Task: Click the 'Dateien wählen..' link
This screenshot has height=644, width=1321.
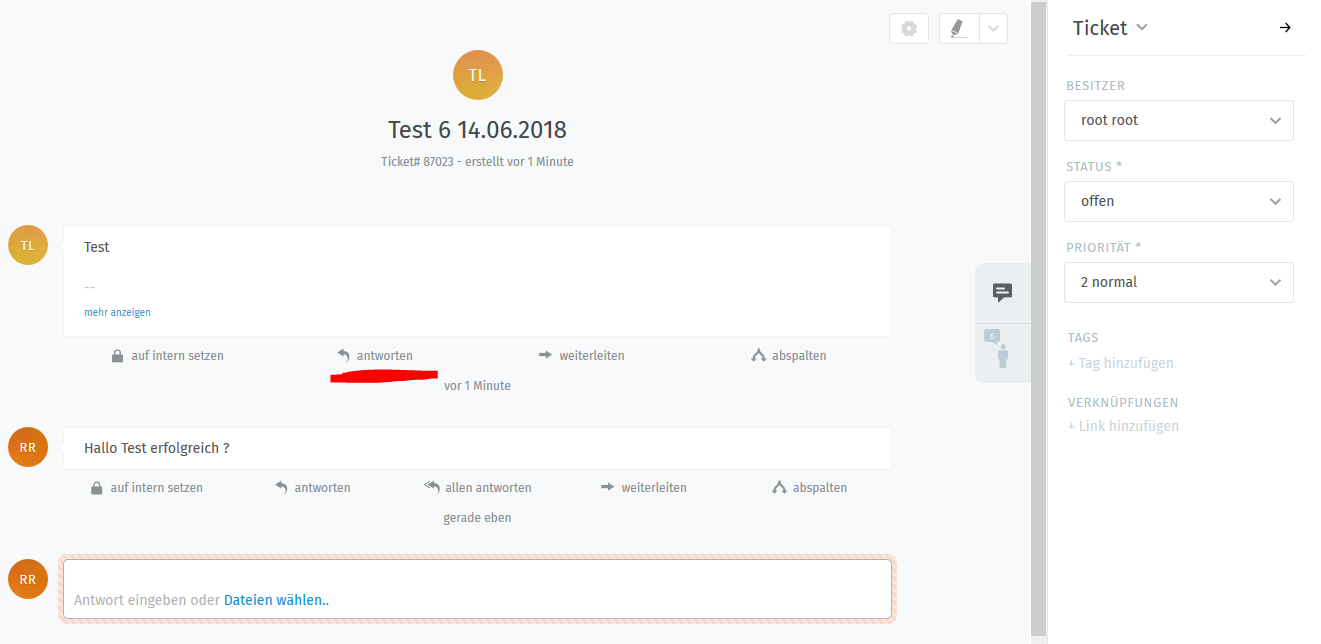Action: (277, 600)
